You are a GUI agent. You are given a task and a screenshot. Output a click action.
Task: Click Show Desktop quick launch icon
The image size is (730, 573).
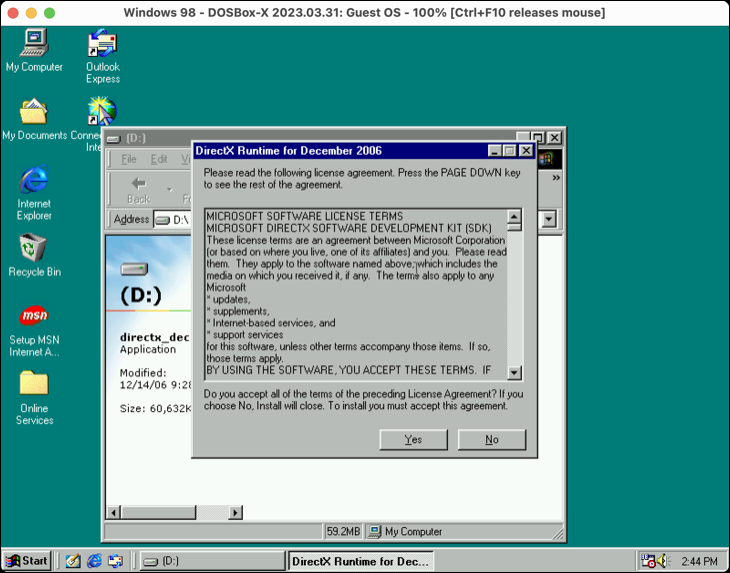[73, 561]
